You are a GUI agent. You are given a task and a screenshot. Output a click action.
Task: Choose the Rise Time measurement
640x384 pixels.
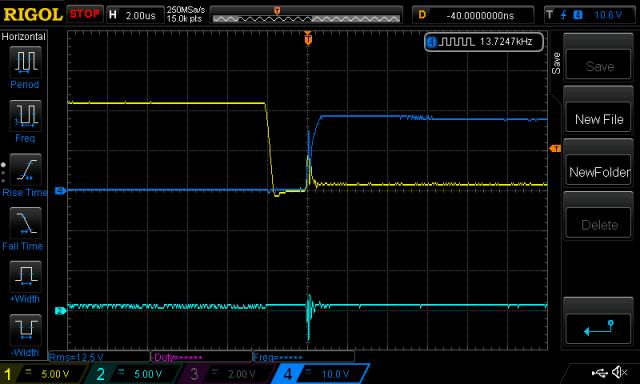point(25,169)
